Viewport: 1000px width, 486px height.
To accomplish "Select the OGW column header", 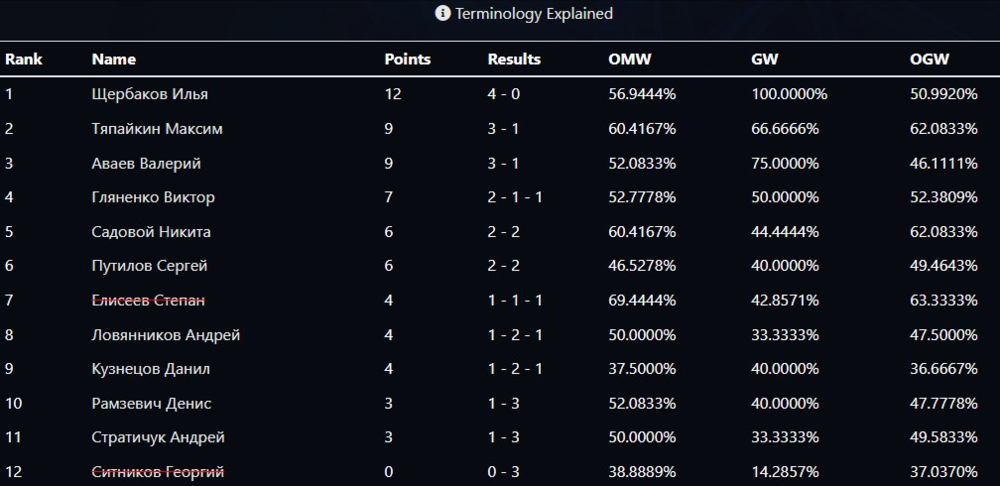I will 929,59.
